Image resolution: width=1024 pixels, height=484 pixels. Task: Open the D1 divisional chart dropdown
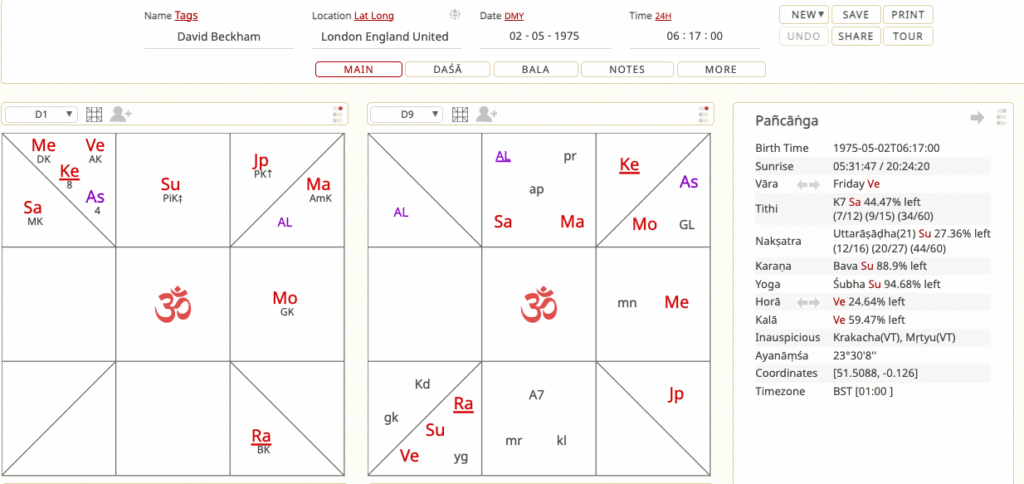pos(41,115)
